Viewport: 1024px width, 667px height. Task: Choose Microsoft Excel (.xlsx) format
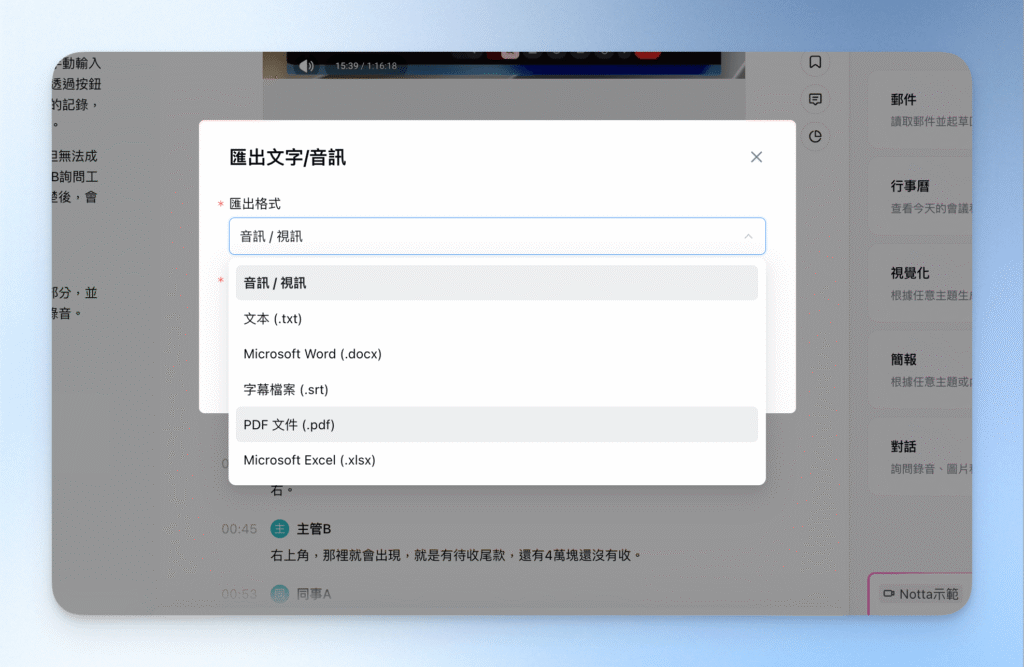tap(497, 460)
